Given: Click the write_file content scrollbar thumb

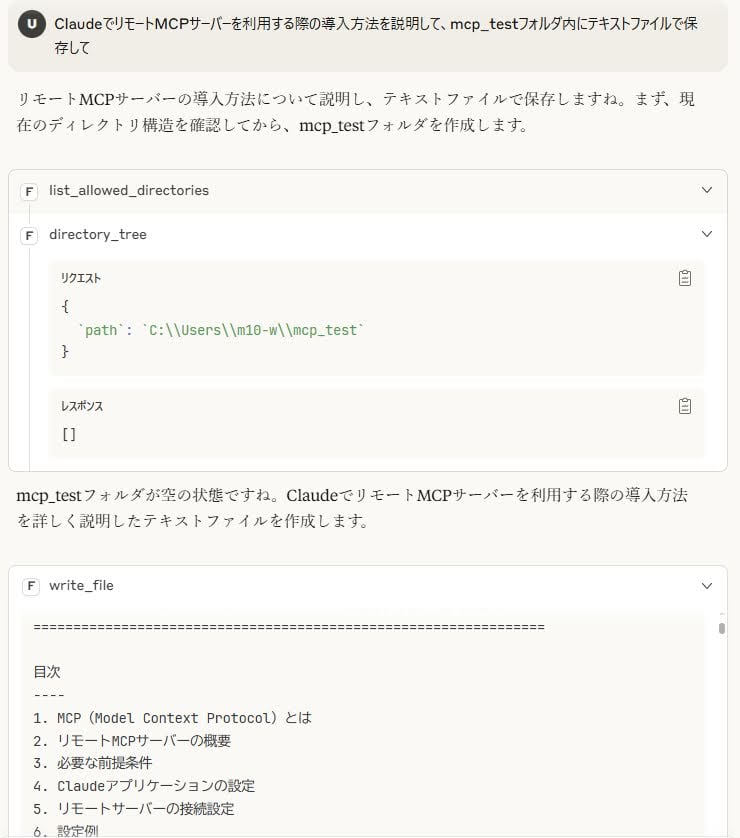Looking at the screenshot, I should 722,628.
